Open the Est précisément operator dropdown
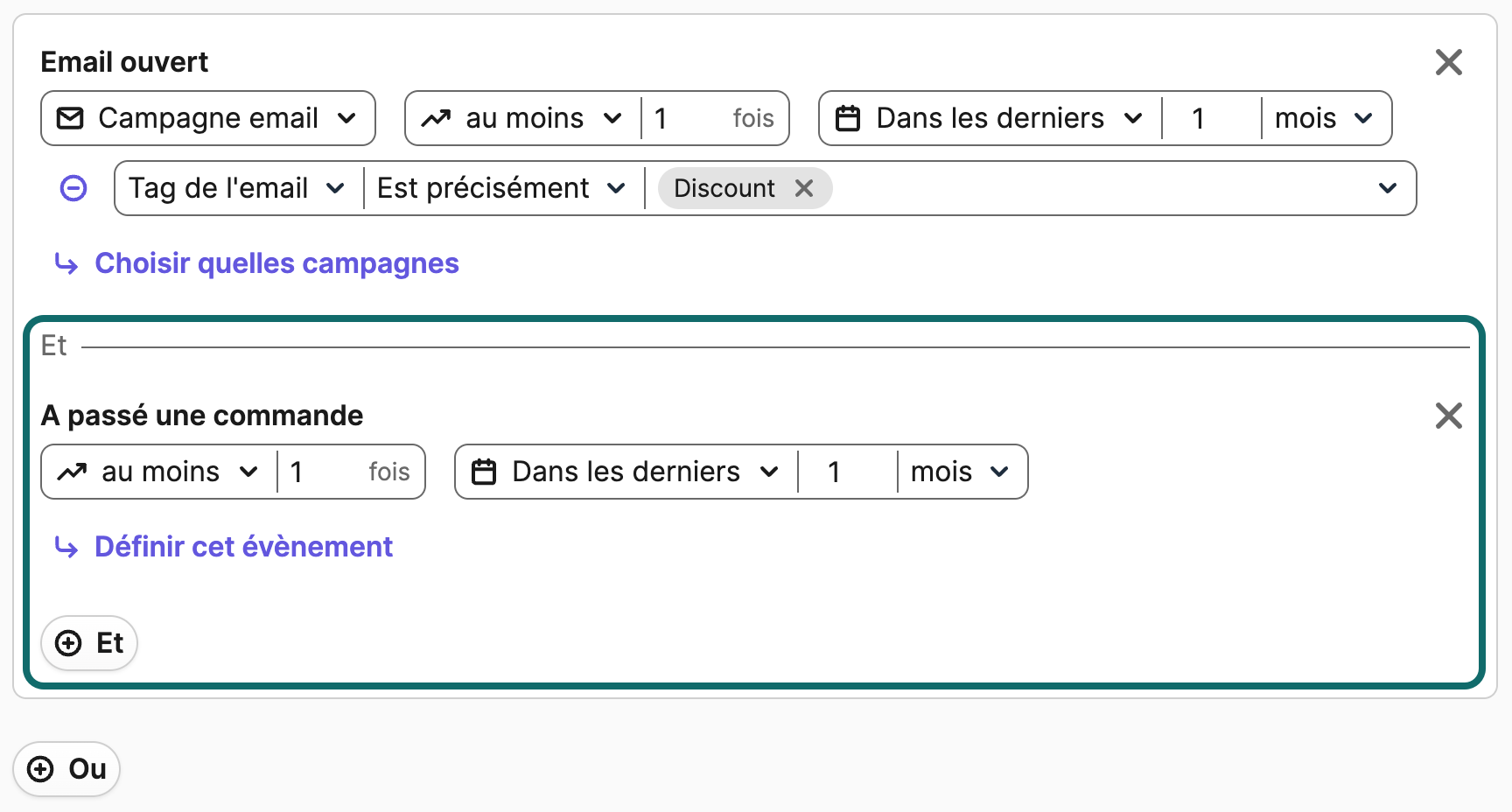Viewport: 1512px width, 812px height. (503, 188)
